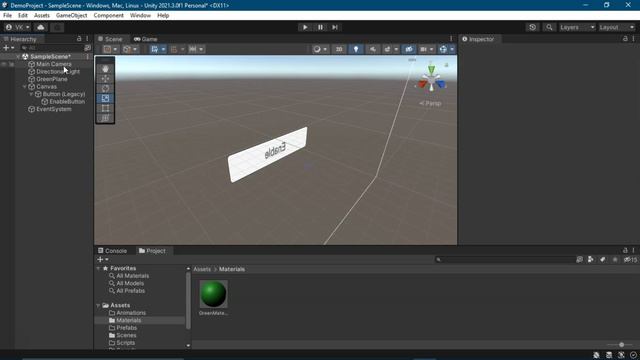Select GreenMaterial asset thumbnail
640x360 pixels.
(x=213, y=294)
